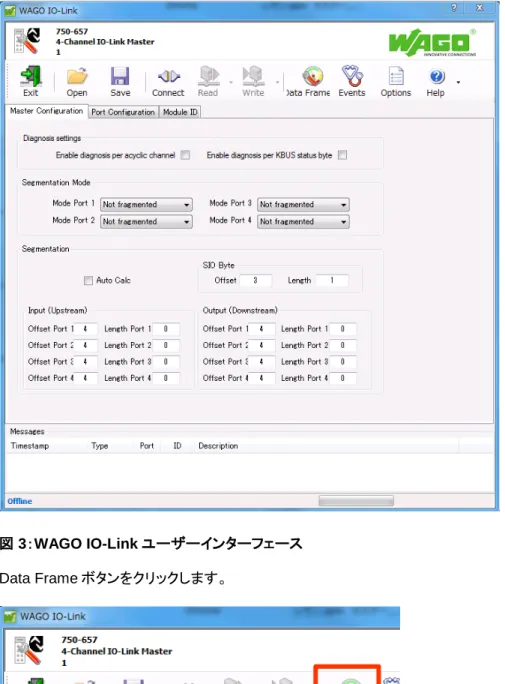Click Output Length Port 4 field

click(342, 378)
